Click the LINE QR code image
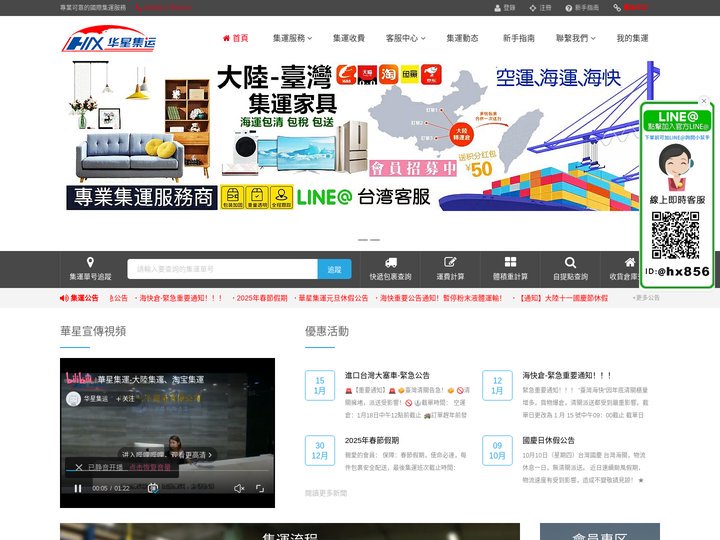Viewport: 720px width, 540px height. coord(675,235)
